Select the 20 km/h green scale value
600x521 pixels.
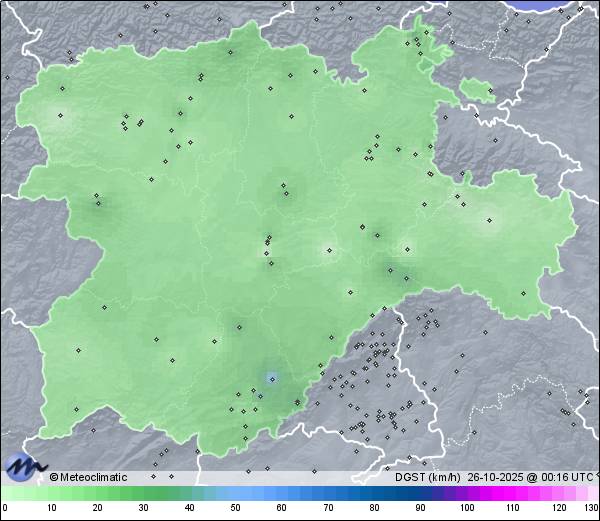(97, 508)
